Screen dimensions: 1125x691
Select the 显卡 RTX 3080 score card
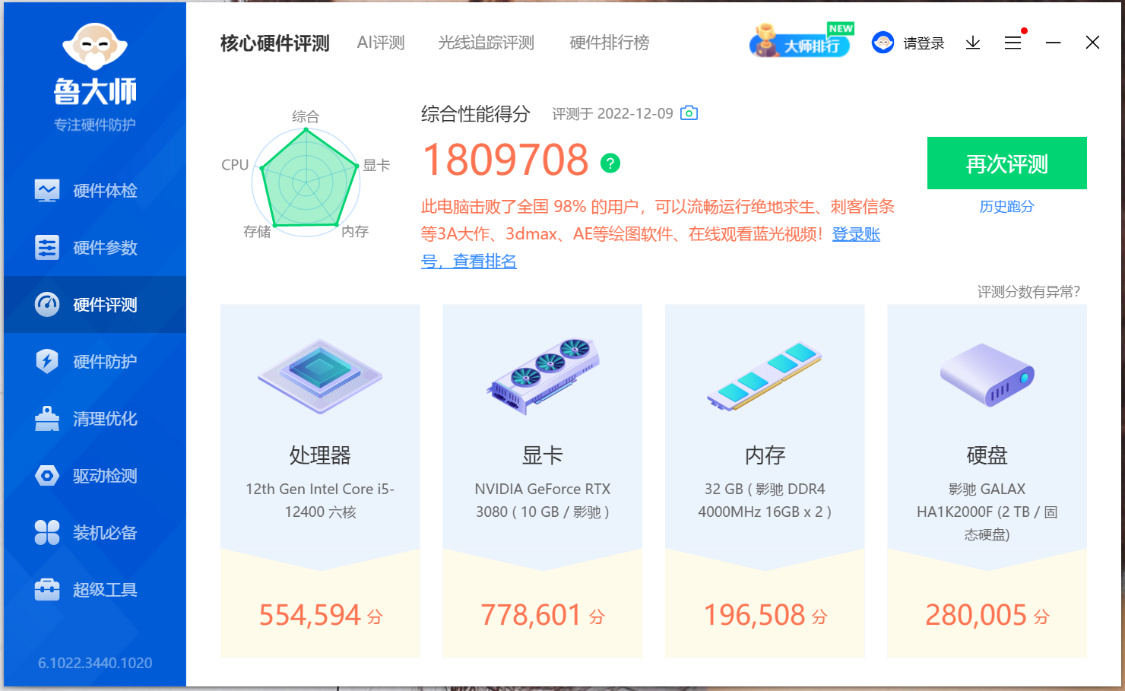(x=542, y=481)
